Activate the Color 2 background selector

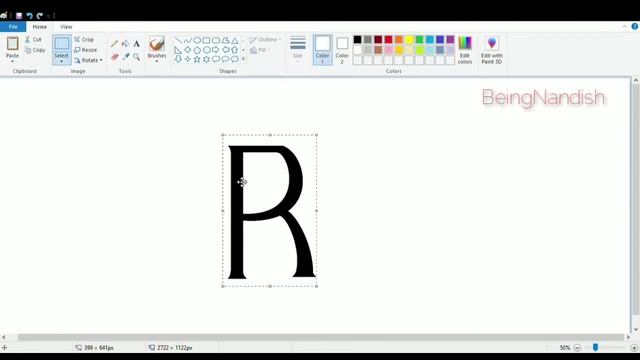pos(342,50)
